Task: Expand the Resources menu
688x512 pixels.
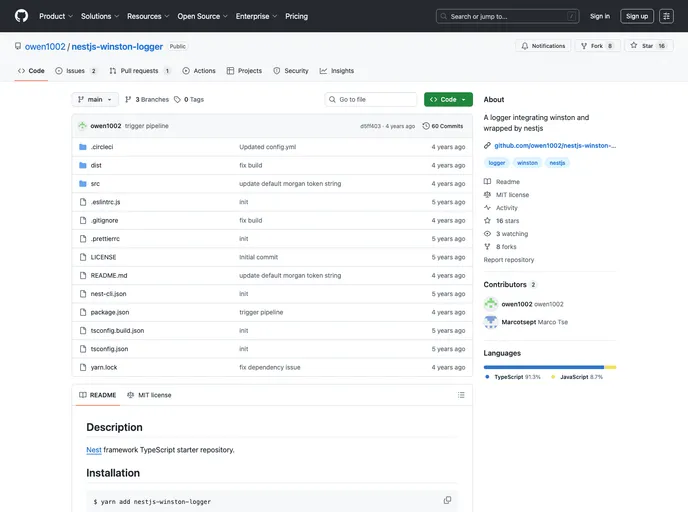Action: [148, 16]
